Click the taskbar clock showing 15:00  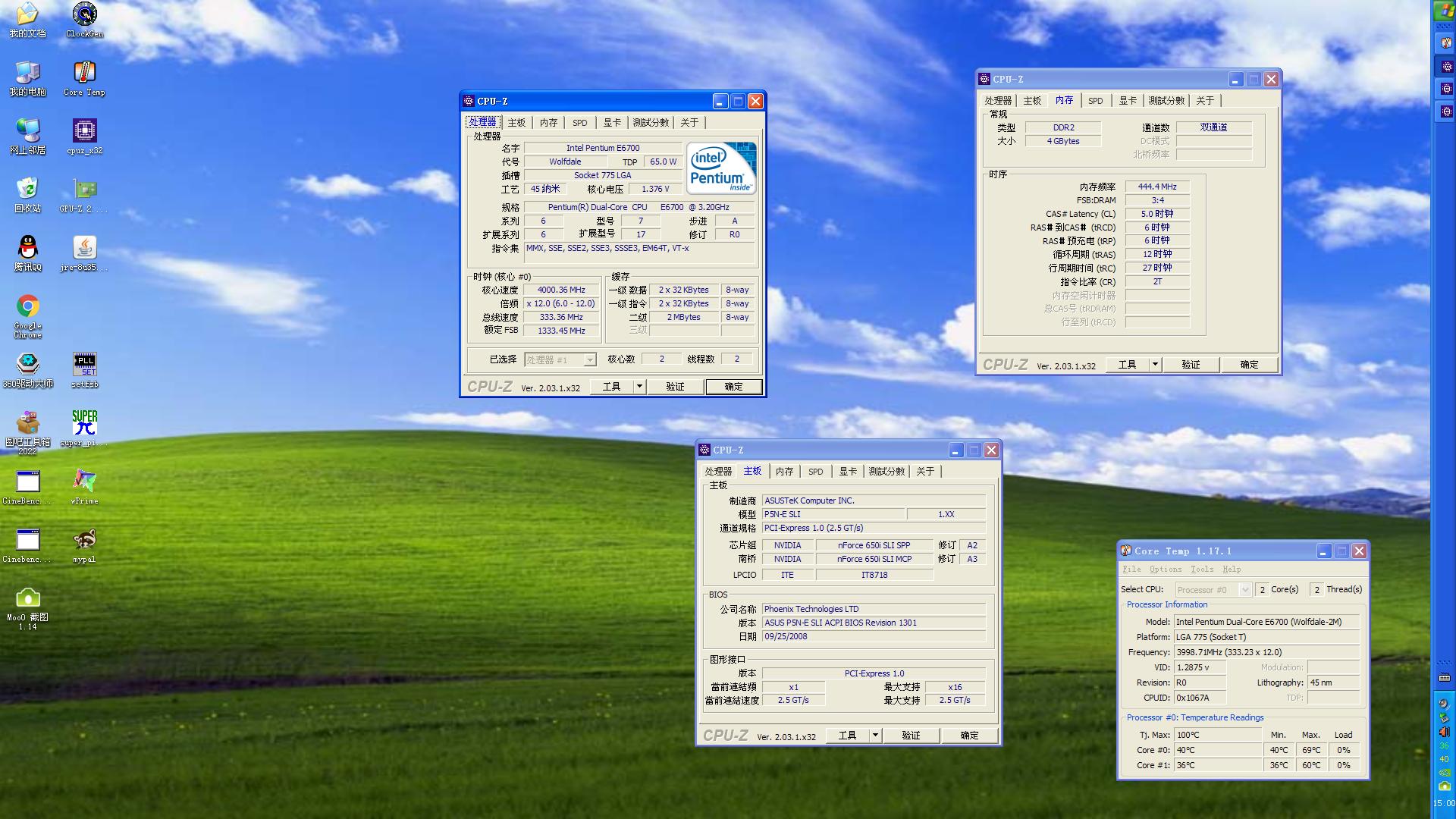point(1444,803)
